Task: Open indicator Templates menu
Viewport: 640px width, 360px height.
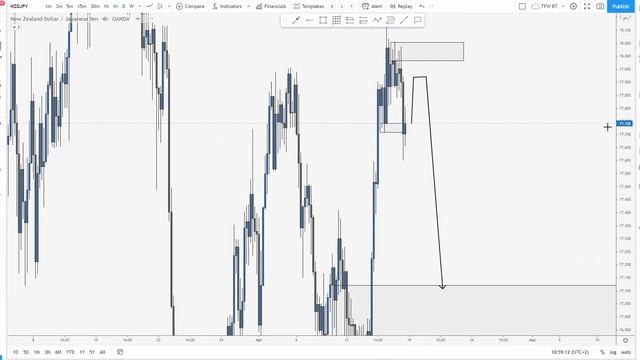Action: 309,6
